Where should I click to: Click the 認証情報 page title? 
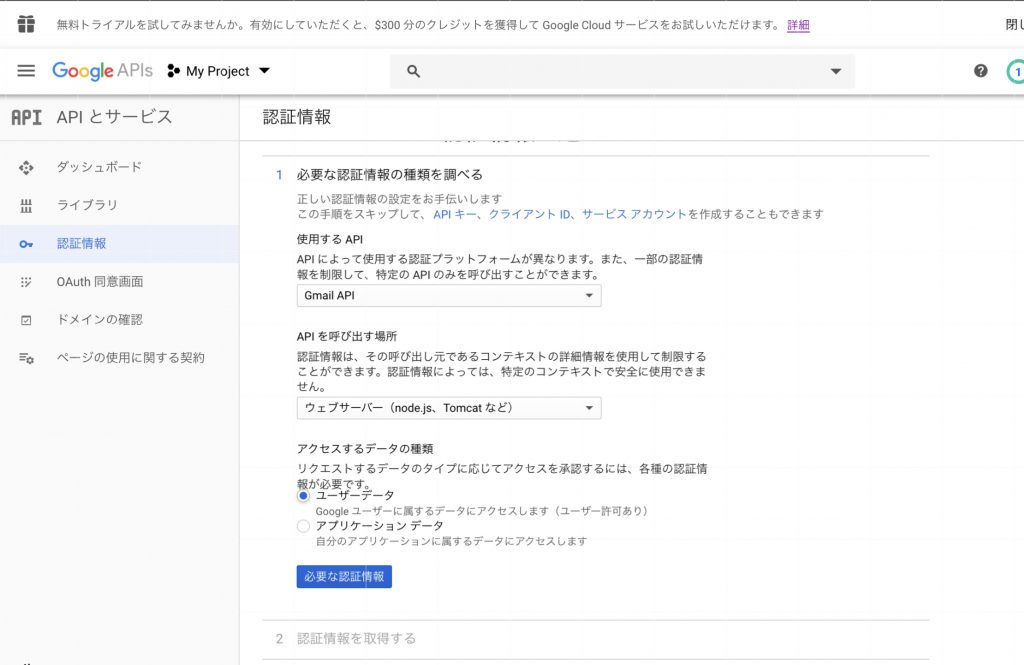click(297, 117)
